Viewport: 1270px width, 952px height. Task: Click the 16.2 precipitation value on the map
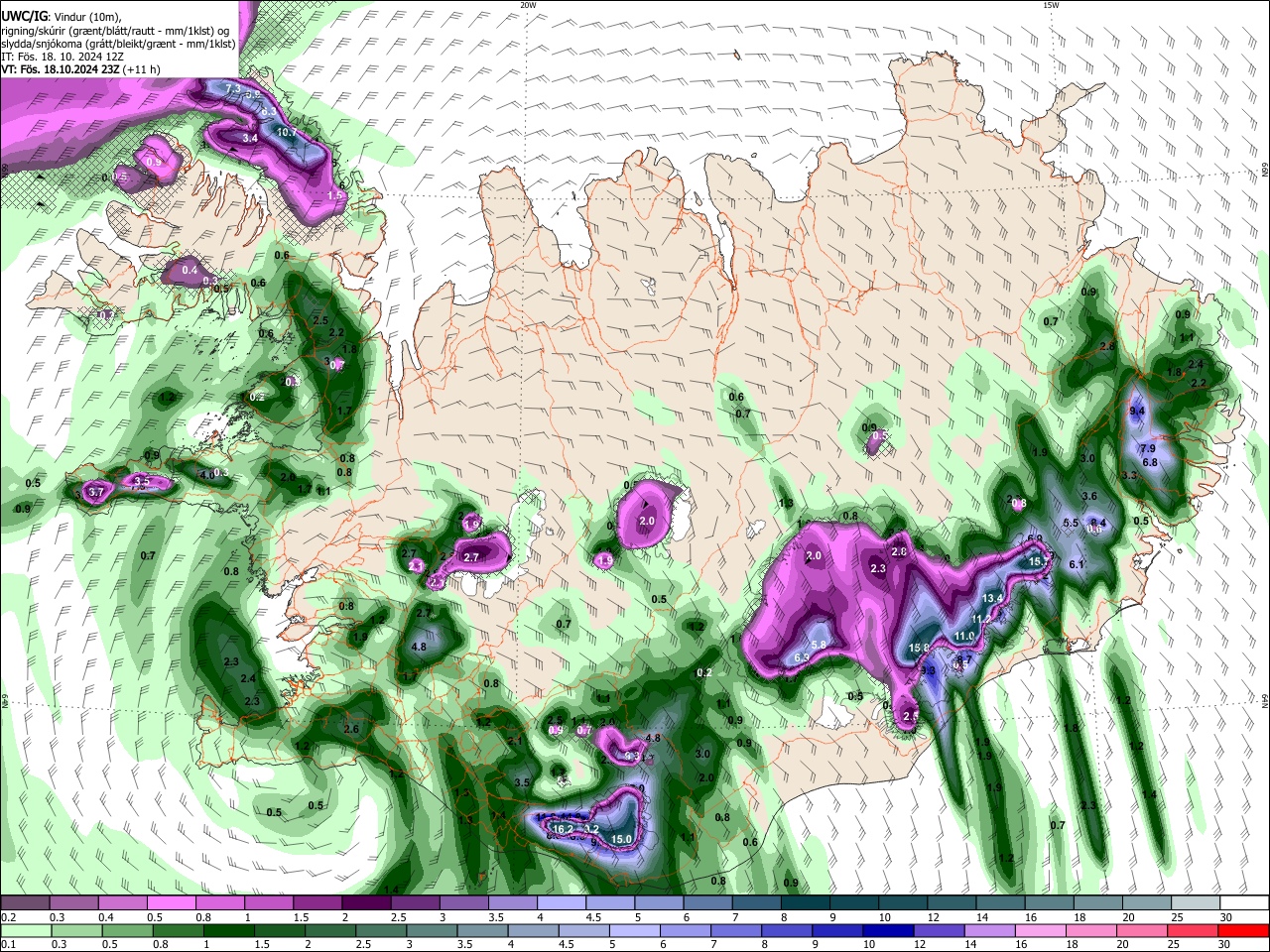tap(563, 829)
